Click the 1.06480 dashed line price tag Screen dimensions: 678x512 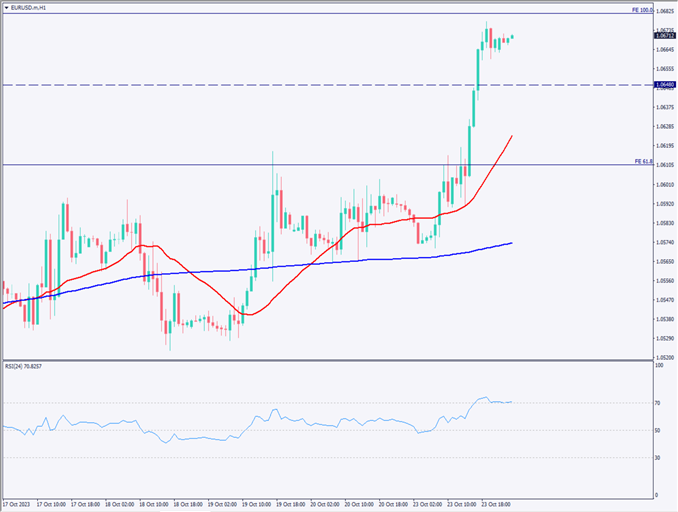(665, 85)
